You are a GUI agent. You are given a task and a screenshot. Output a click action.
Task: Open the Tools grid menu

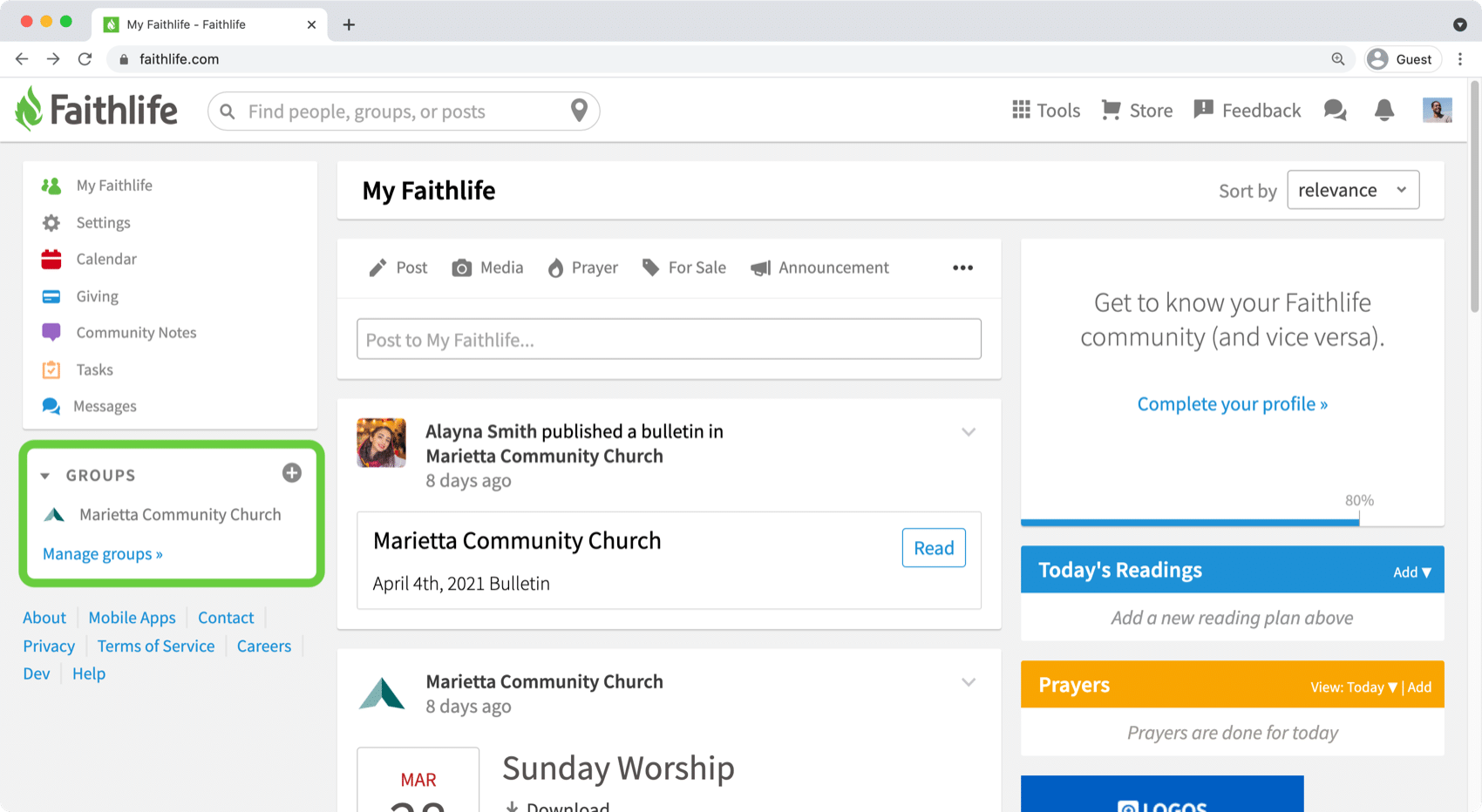coord(1046,111)
